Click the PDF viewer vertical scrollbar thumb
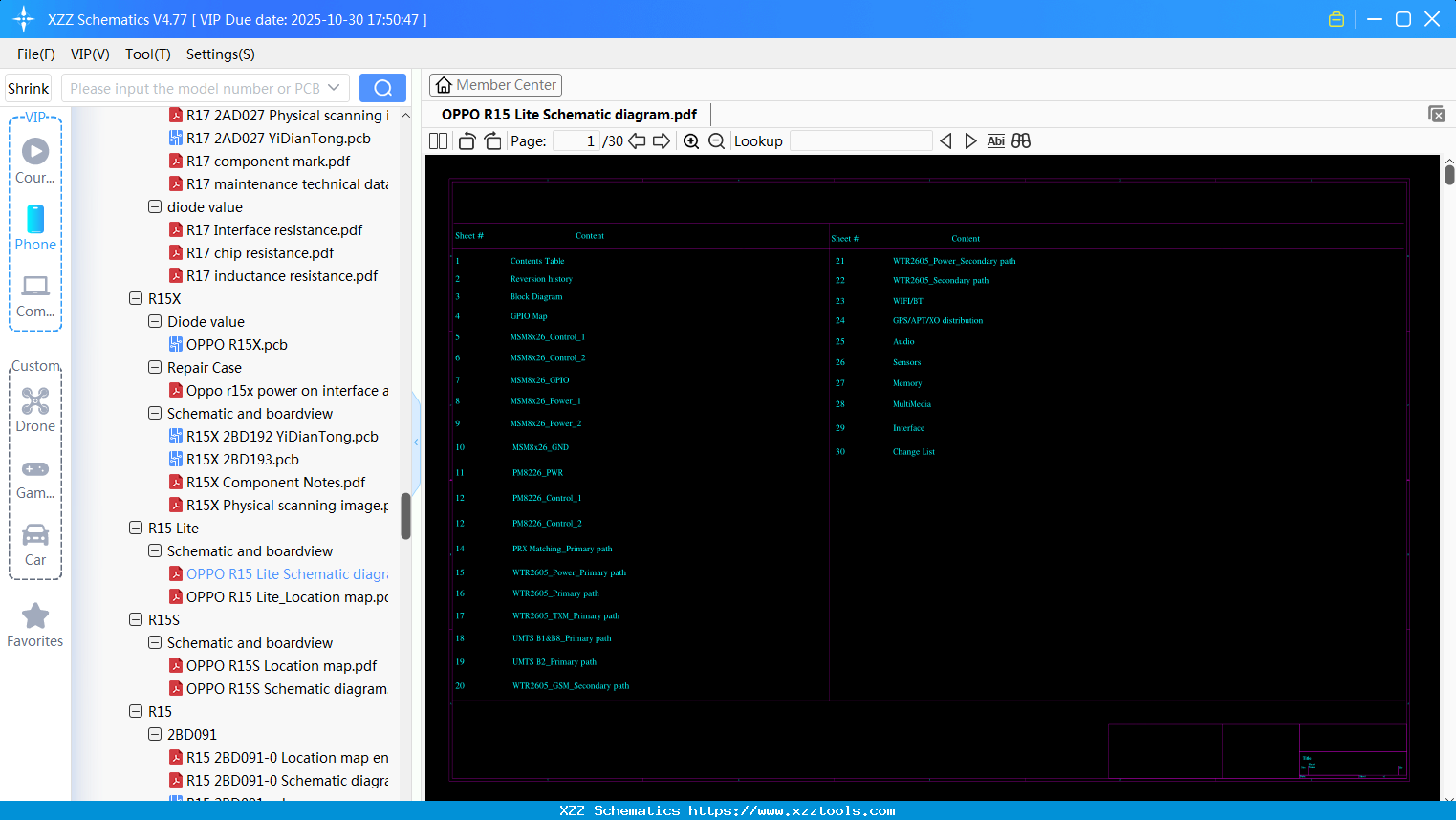 point(1449,175)
